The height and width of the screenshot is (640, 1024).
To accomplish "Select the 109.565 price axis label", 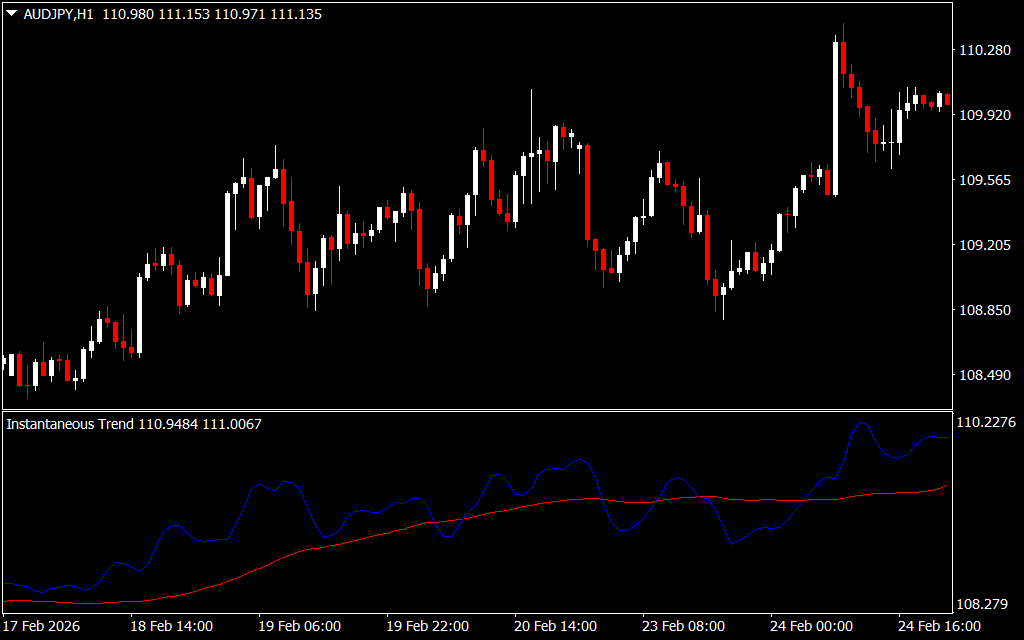I will tap(985, 180).
